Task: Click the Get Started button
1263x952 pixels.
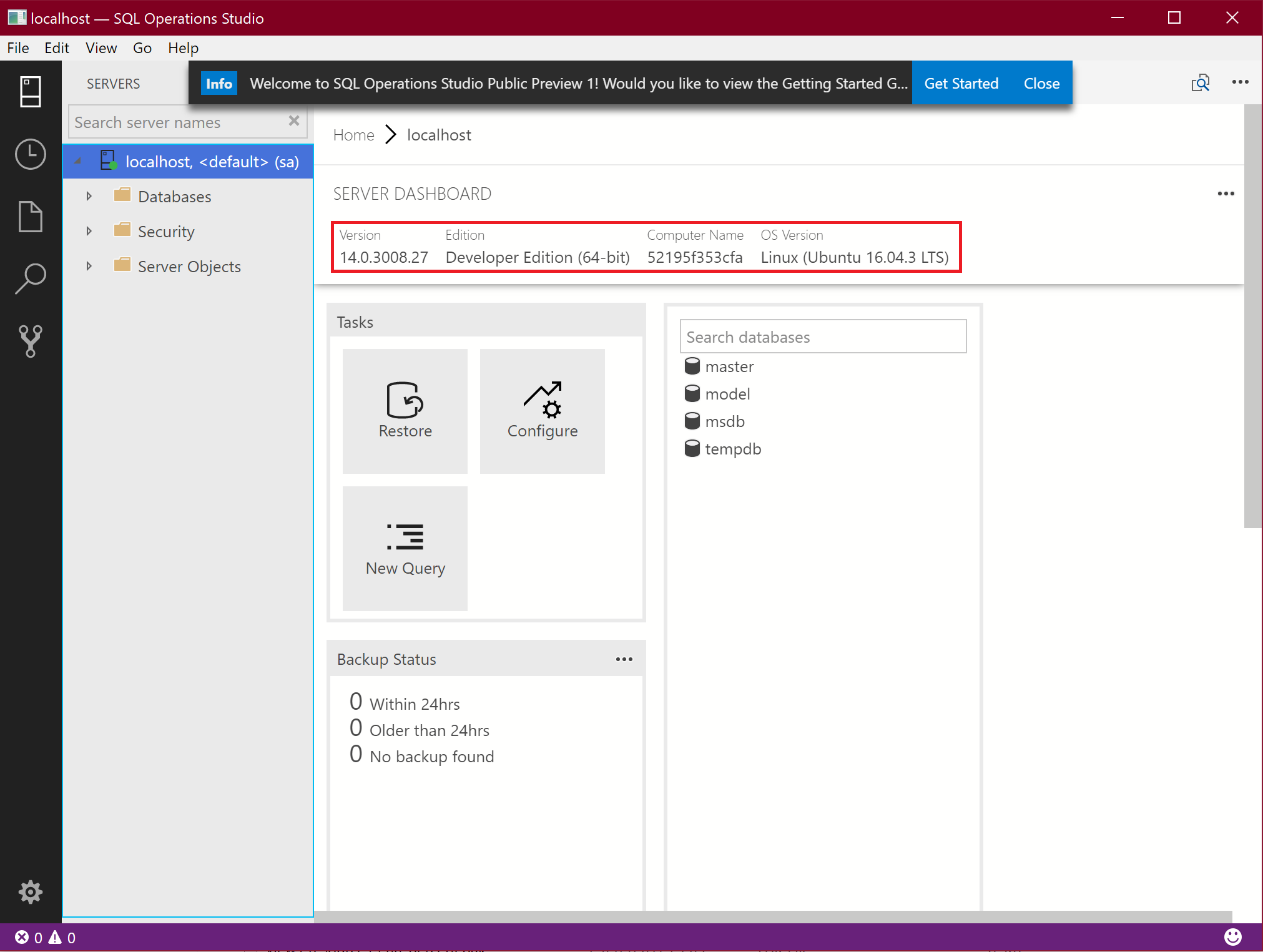Action: 961,83
